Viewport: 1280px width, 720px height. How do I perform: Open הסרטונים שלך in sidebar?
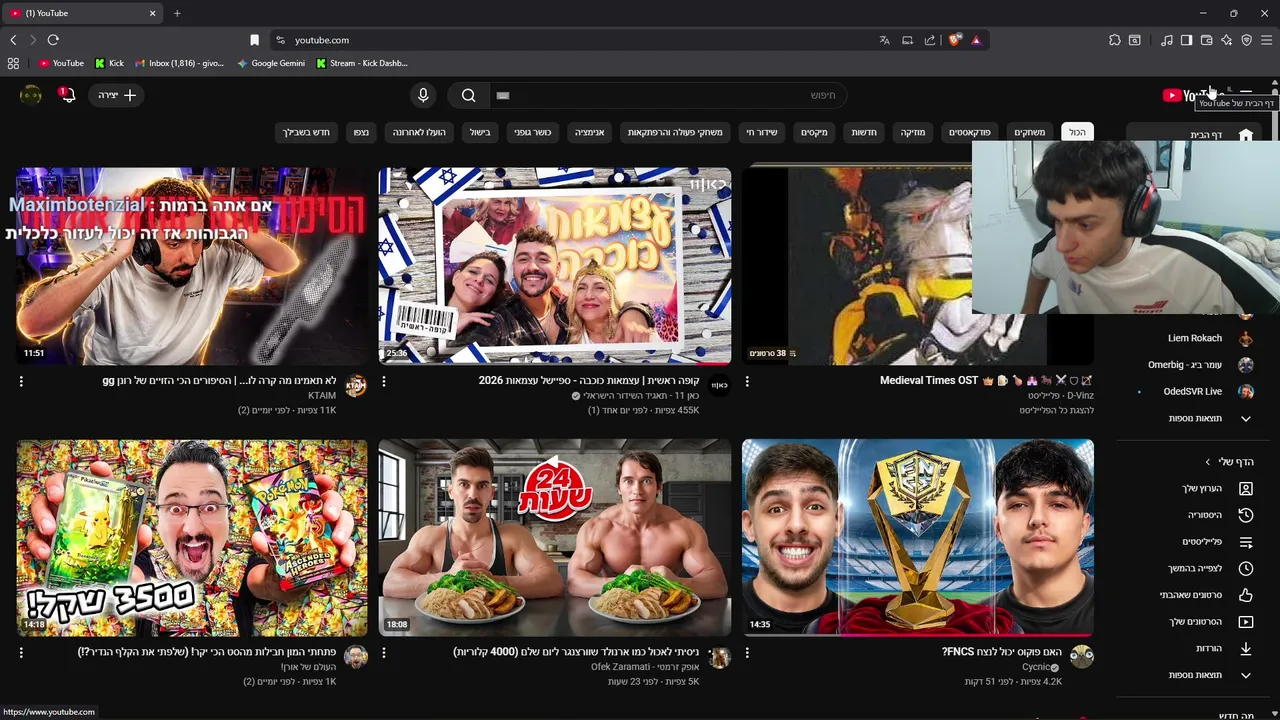click(1195, 622)
